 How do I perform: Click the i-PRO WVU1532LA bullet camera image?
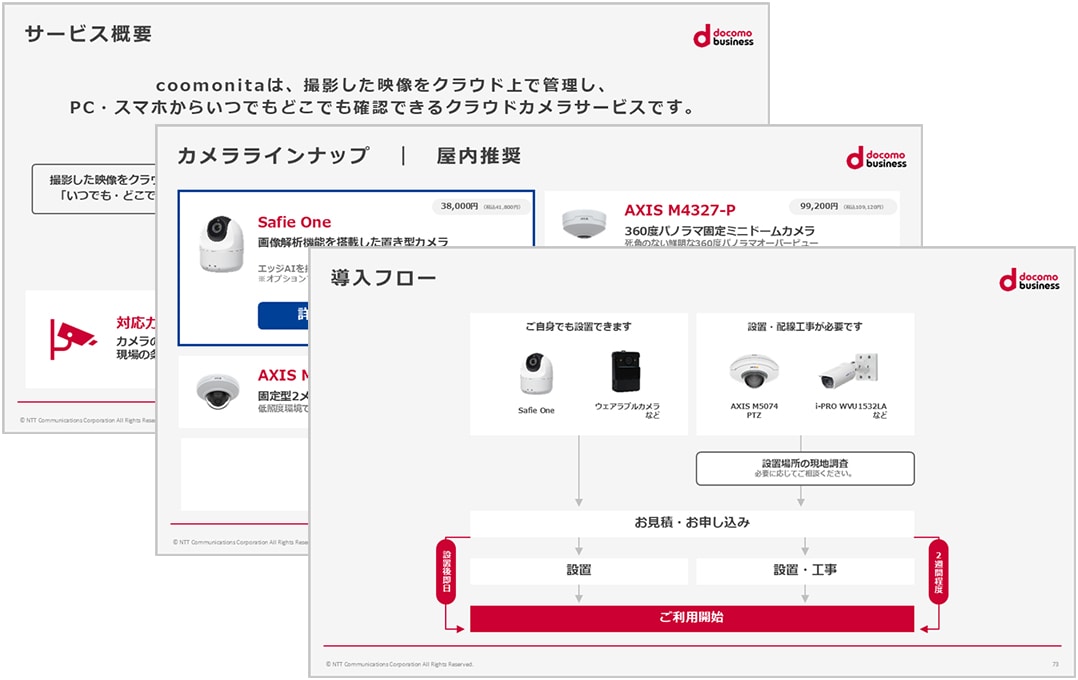tap(849, 371)
